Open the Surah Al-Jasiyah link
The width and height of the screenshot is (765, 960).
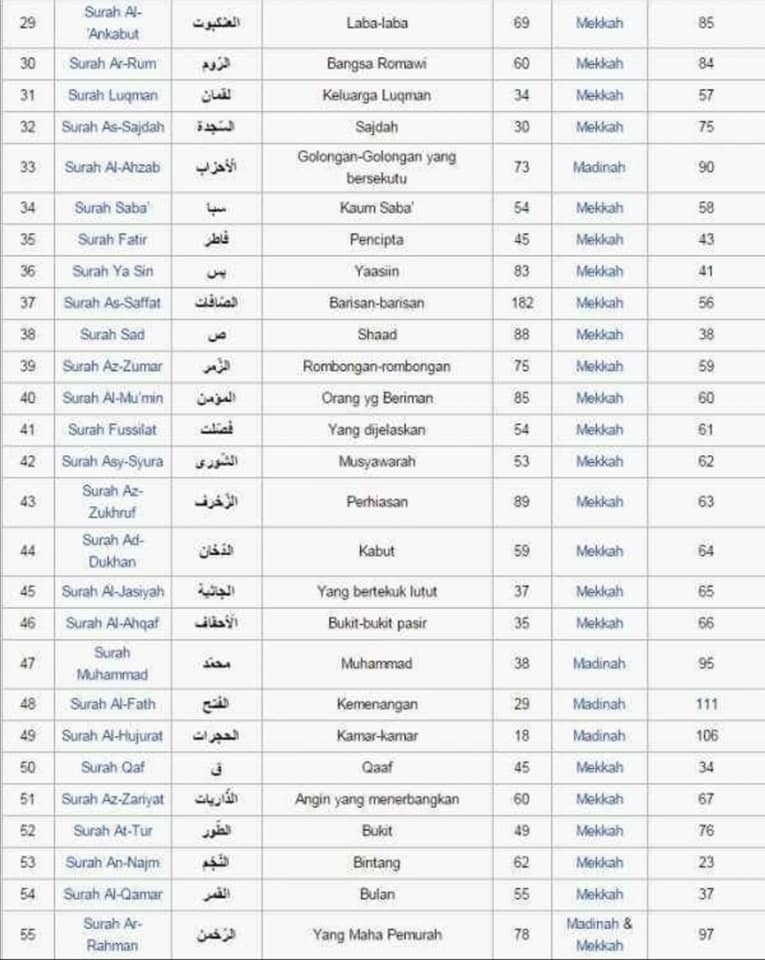pyautogui.click(x=113, y=592)
